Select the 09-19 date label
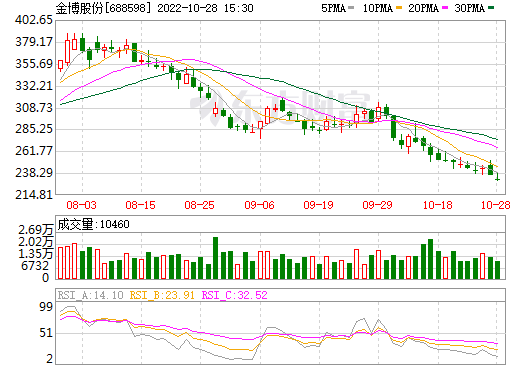This screenshot has width=520, height=365. (318, 205)
